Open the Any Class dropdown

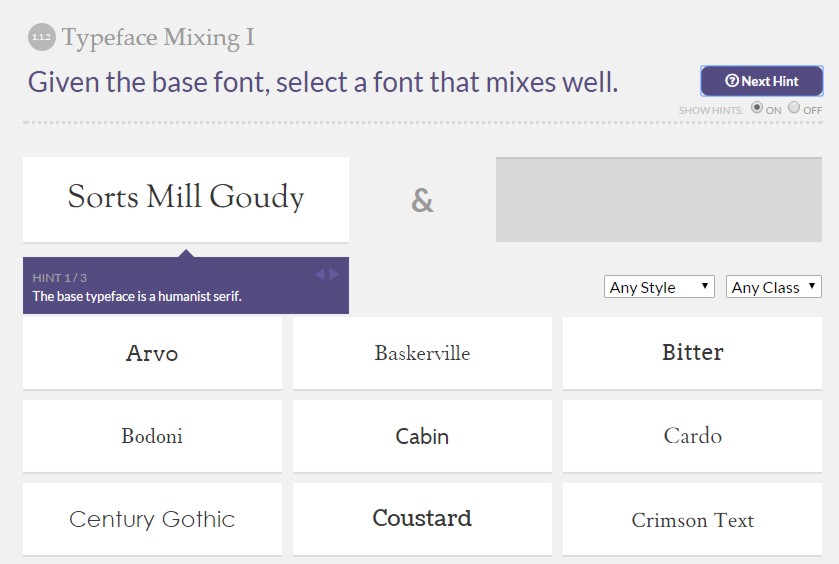click(774, 287)
